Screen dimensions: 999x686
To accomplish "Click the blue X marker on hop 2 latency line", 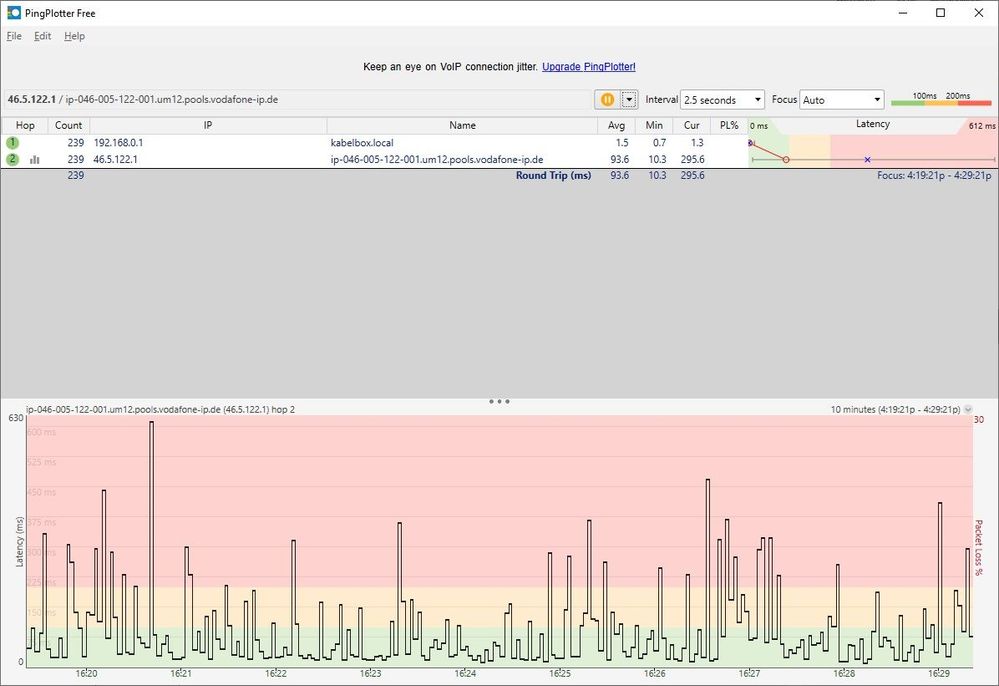I will 867,159.
